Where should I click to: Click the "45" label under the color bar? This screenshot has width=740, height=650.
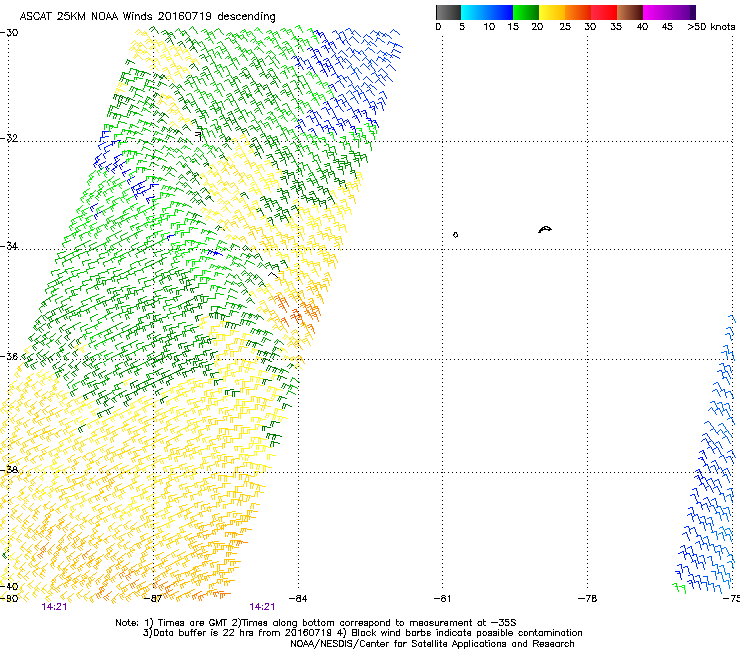click(x=667, y=26)
